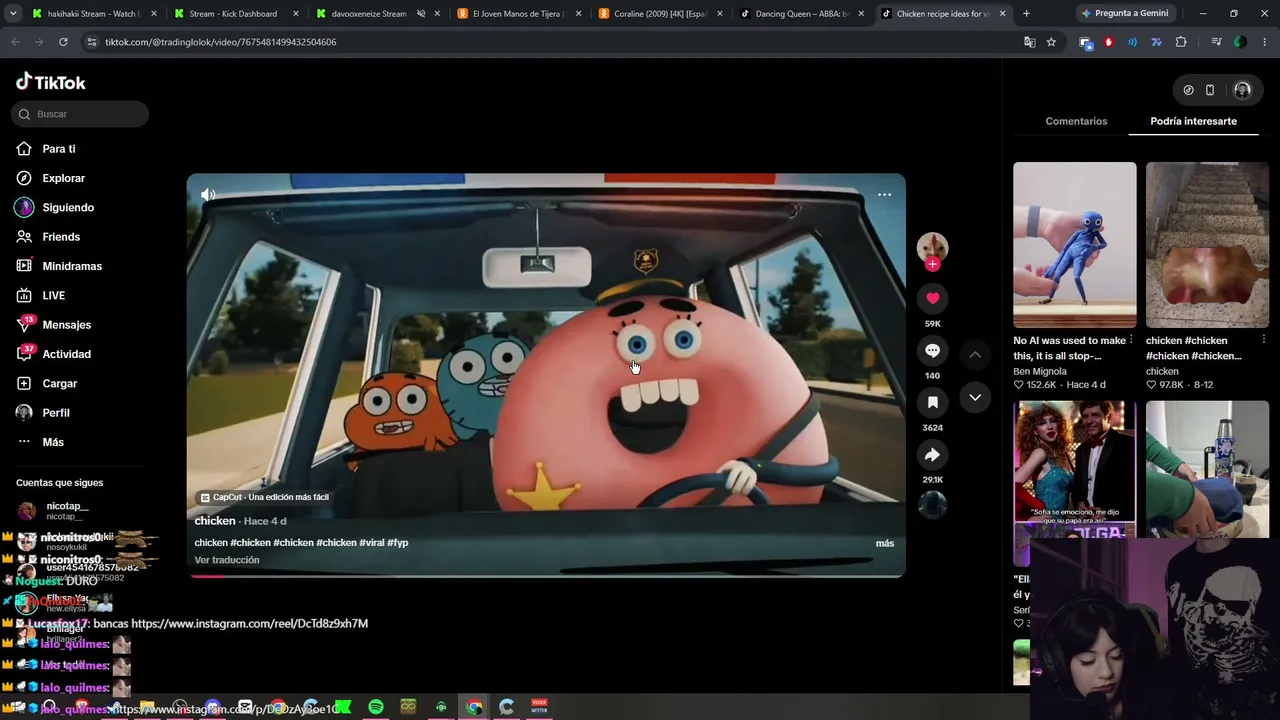The height and width of the screenshot is (720, 1280).
Task: Switch to the Comentarios tab
Action: point(1076,121)
